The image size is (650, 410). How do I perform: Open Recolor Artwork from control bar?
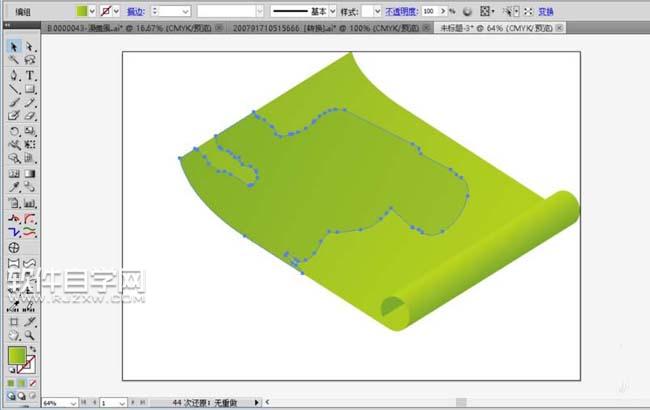pyautogui.click(x=467, y=12)
